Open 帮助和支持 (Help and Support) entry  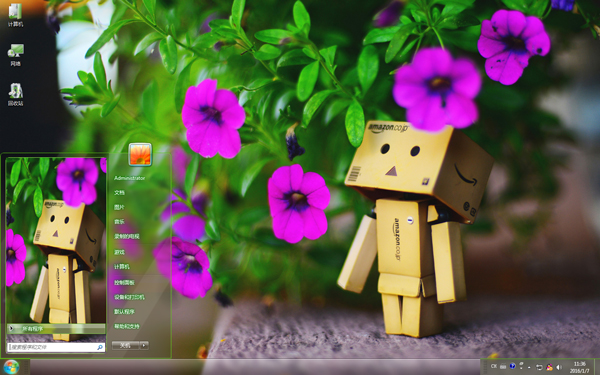tap(127, 326)
